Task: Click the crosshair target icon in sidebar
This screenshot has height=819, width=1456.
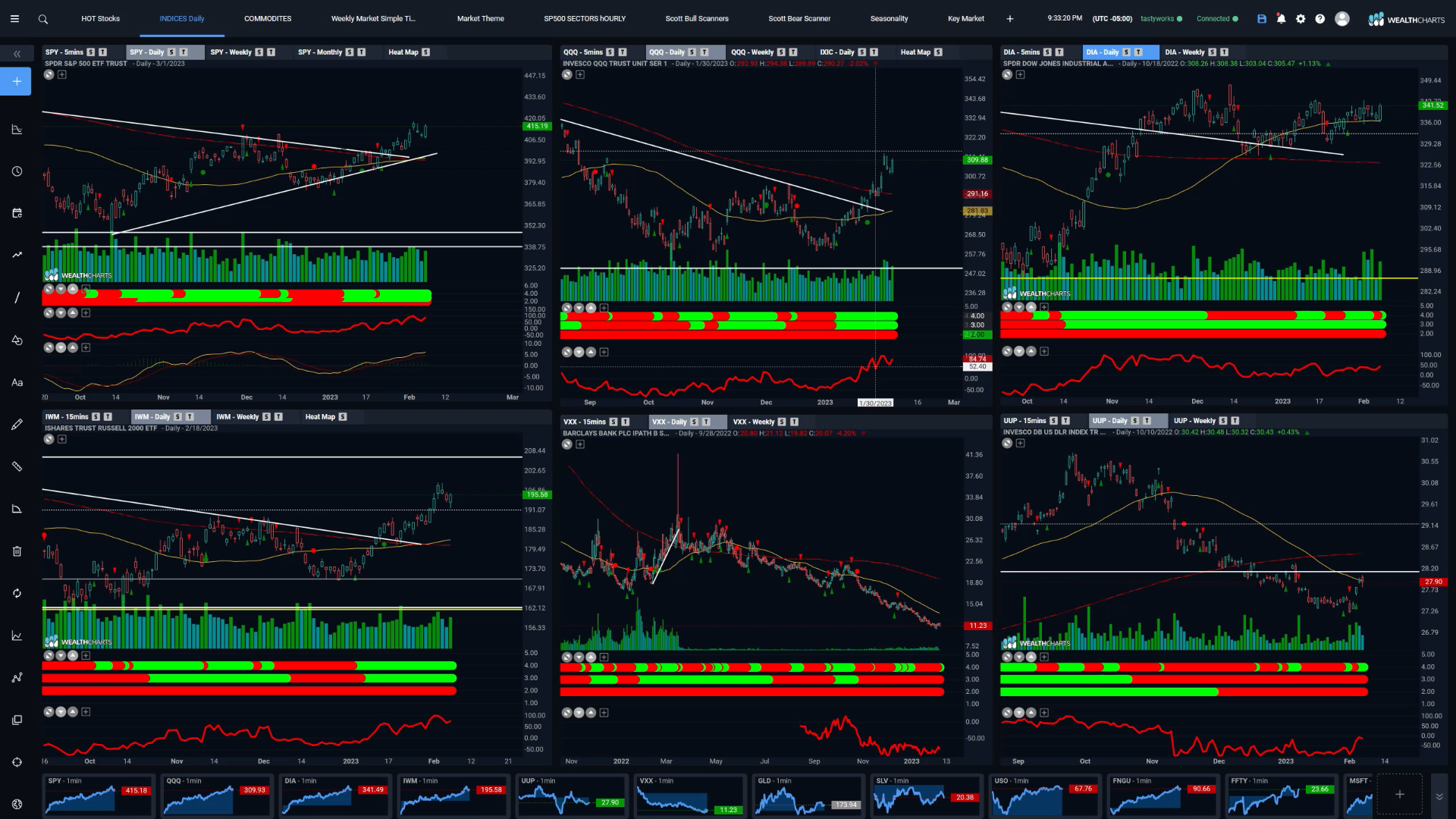Action: [x=17, y=762]
